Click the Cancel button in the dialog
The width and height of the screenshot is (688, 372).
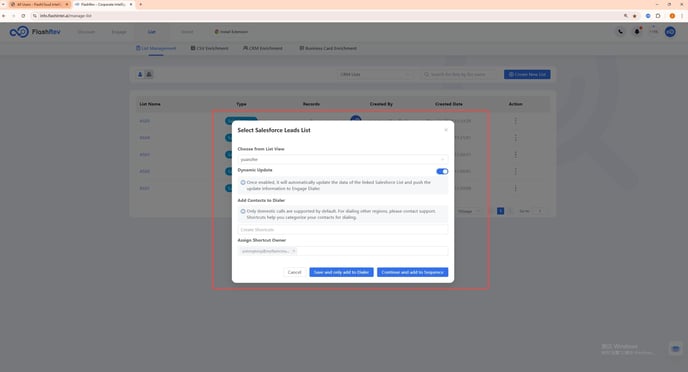[x=294, y=272]
